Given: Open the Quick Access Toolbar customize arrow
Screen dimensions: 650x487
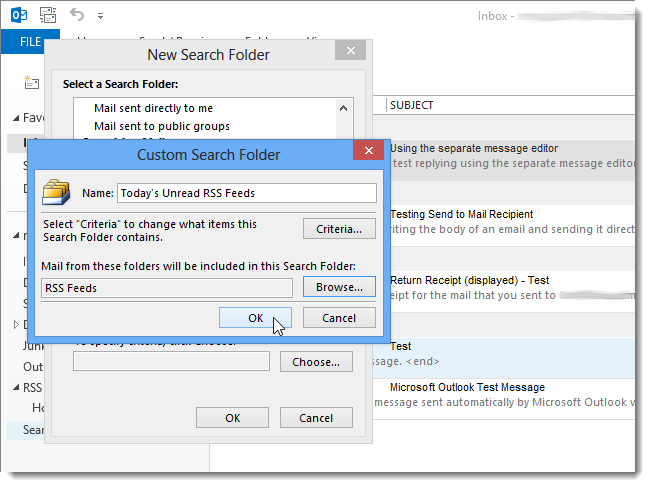Looking at the screenshot, I should (100, 16).
